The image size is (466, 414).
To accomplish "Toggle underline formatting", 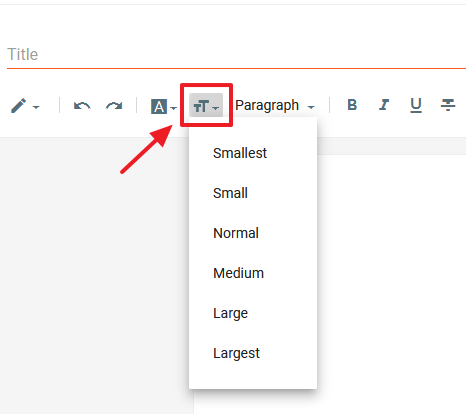I will tap(416, 105).
